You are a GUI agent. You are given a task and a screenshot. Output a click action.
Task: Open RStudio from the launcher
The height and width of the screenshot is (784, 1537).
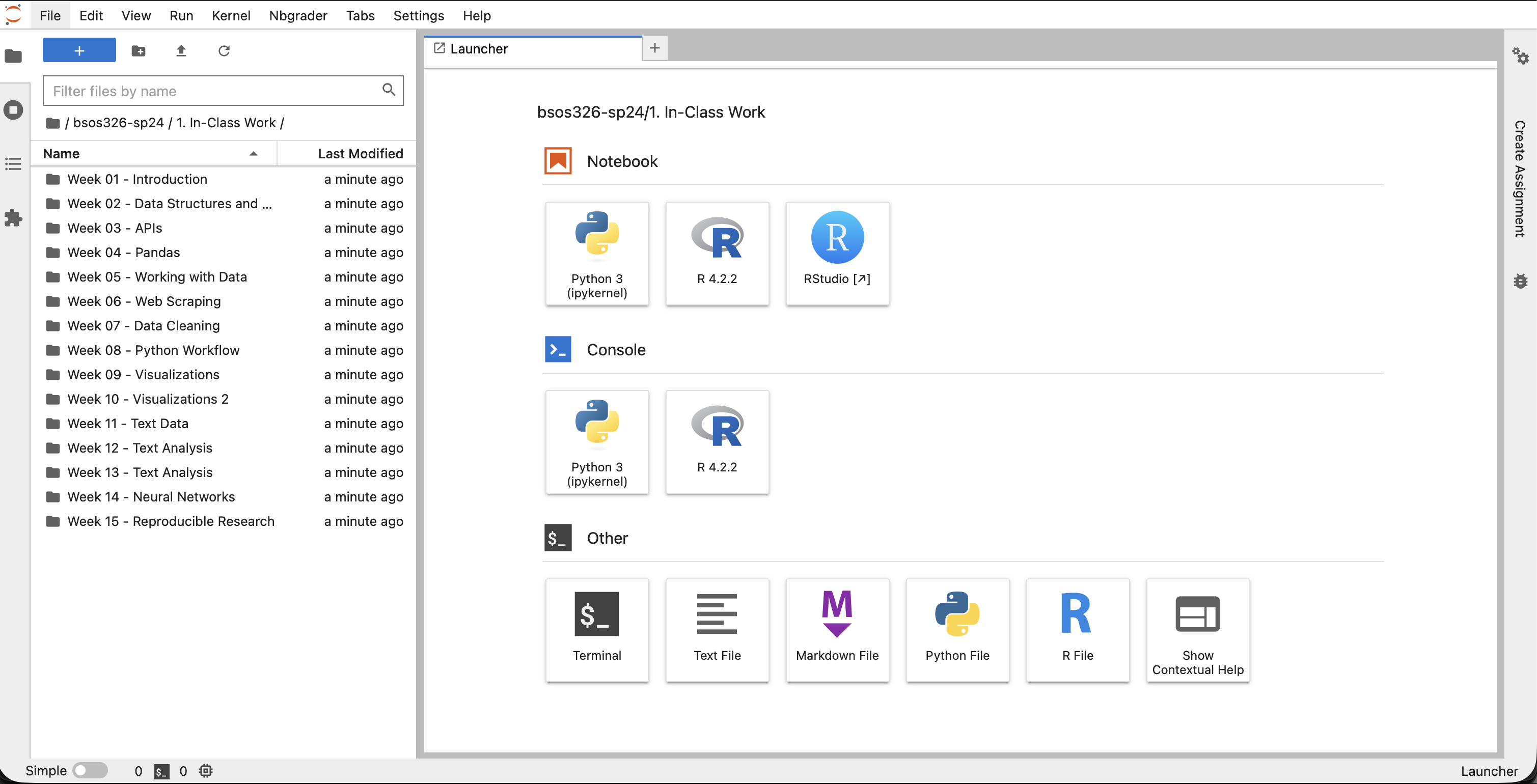[x=837, y=254]
